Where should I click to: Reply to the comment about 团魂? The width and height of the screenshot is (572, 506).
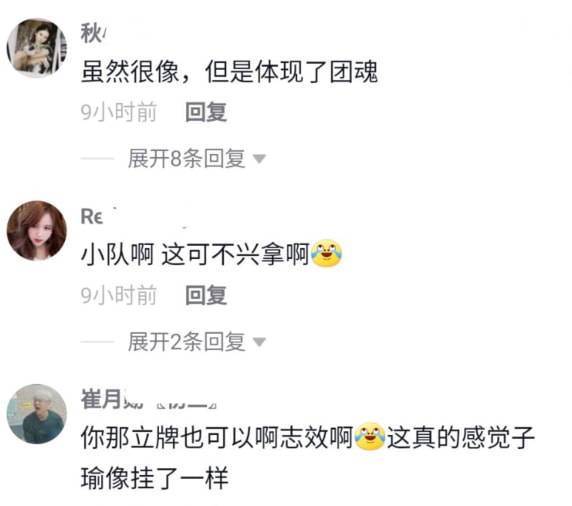tap(206, 112)
